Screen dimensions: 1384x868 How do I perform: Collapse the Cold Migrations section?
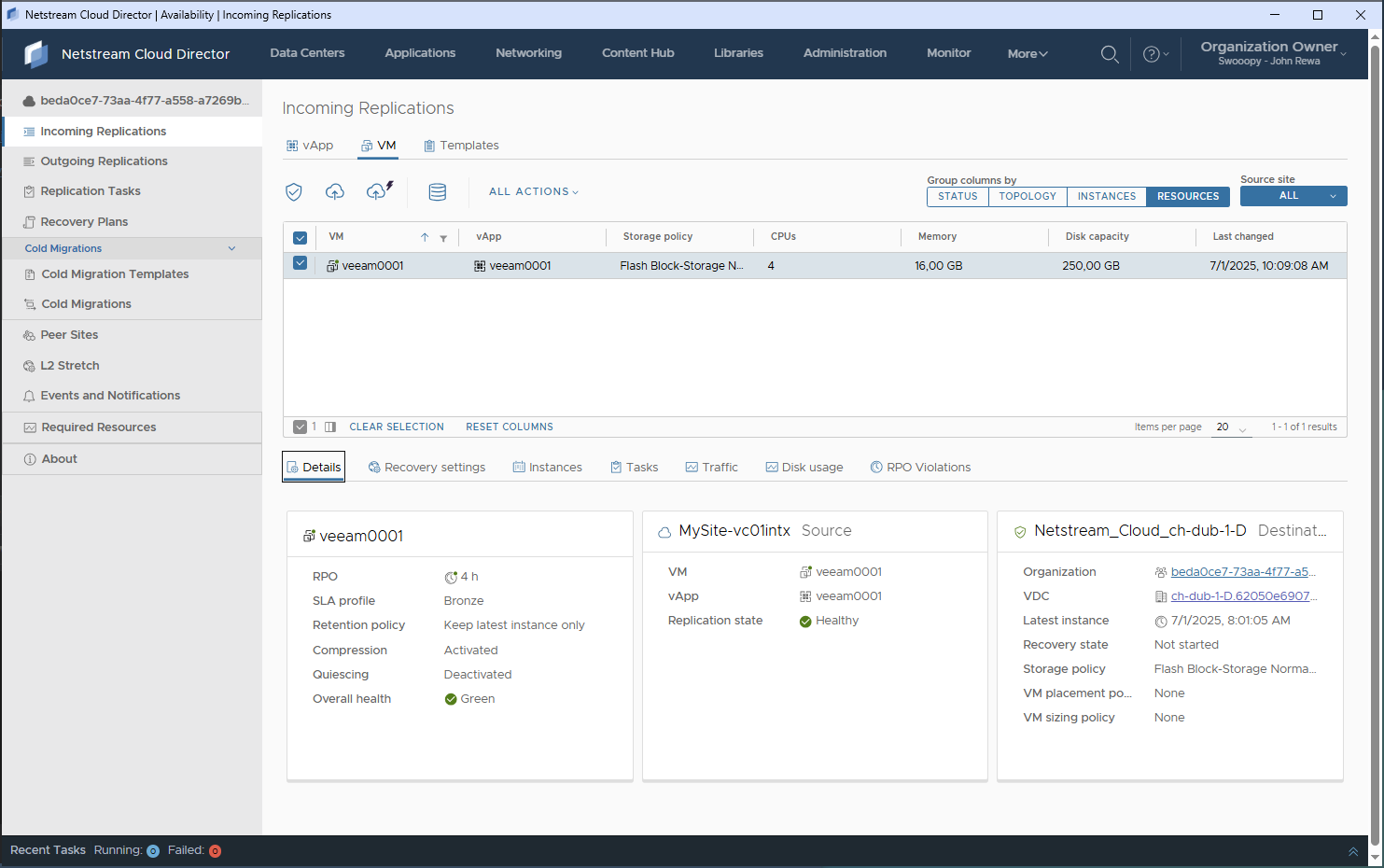(x=231, y=248)
